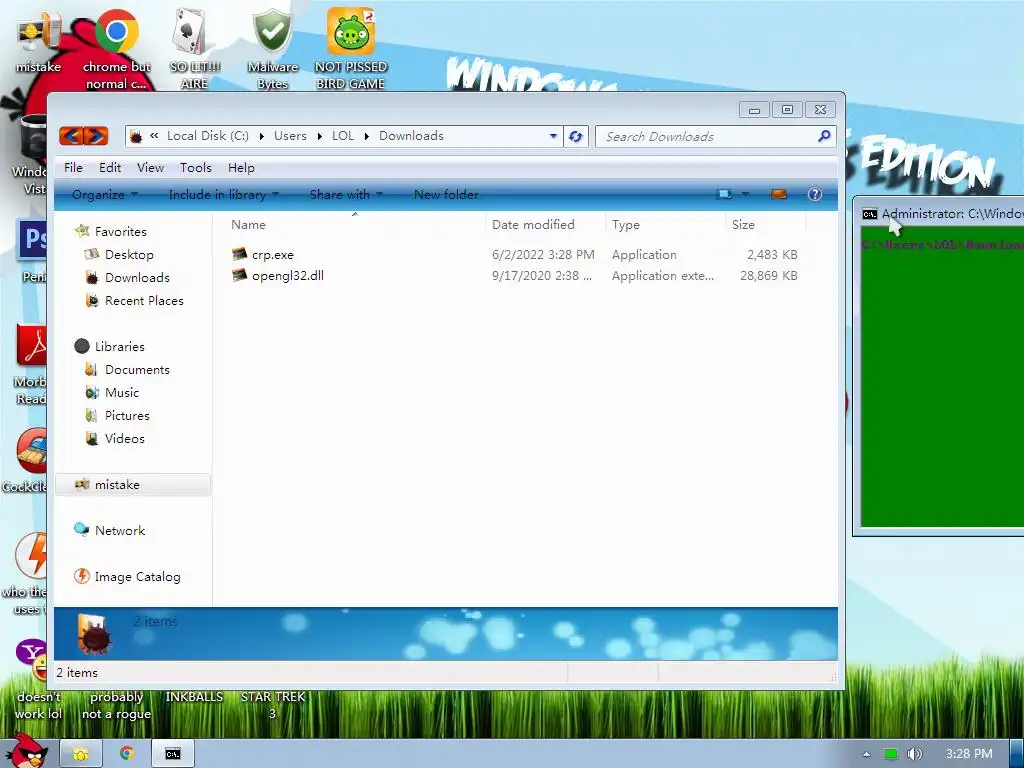Open the SO LIT!!! AIRE solitaire icon

[x=194, y=48]
